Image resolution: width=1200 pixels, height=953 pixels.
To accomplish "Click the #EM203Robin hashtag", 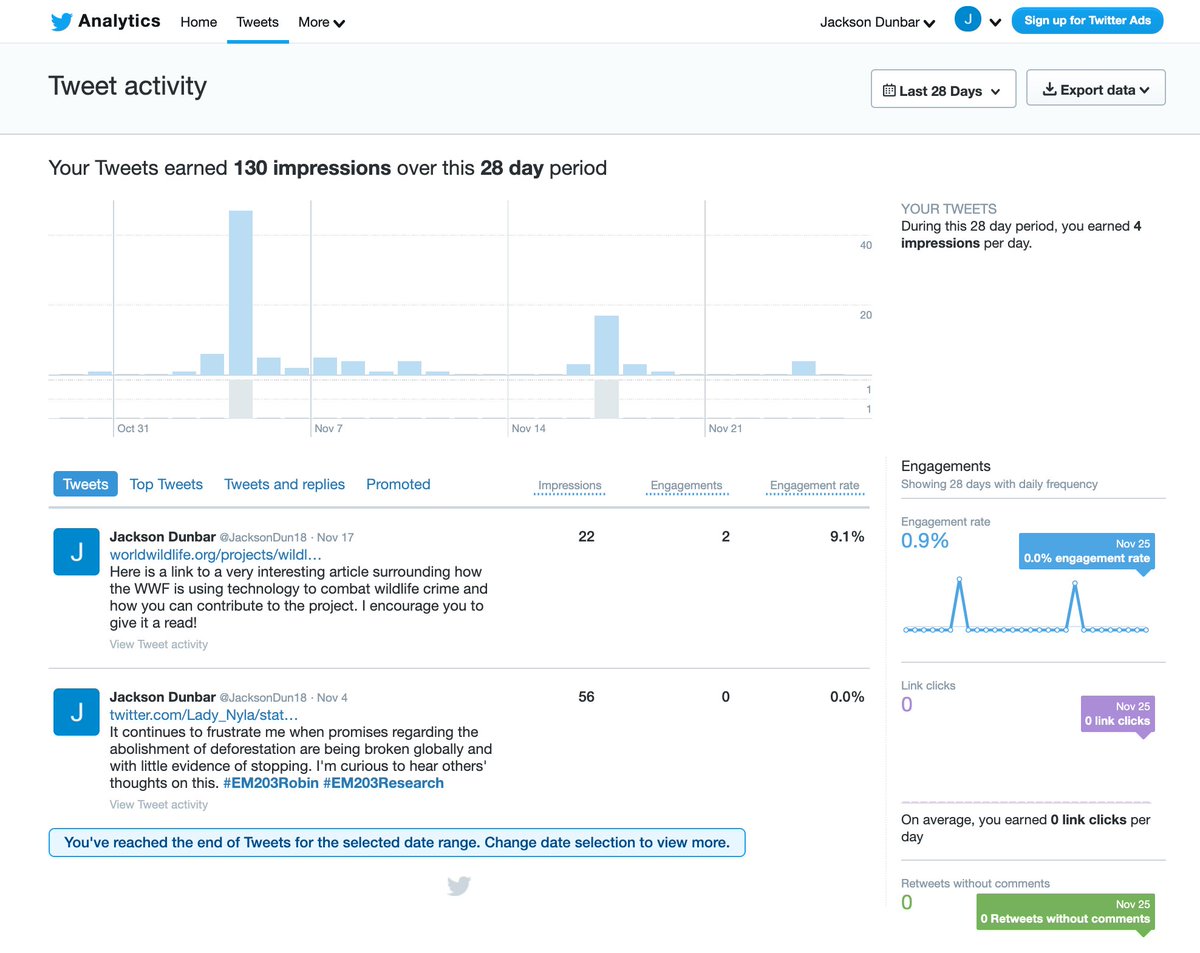I will (x=271, y=783).
